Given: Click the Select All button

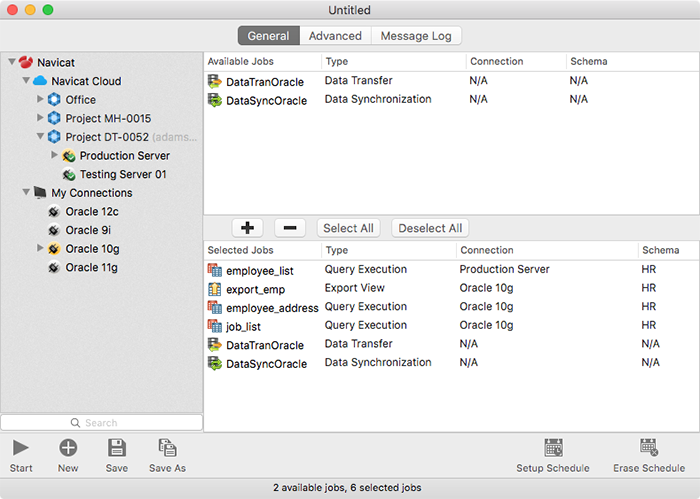Looking at the screenshot, I should (348, 228).
